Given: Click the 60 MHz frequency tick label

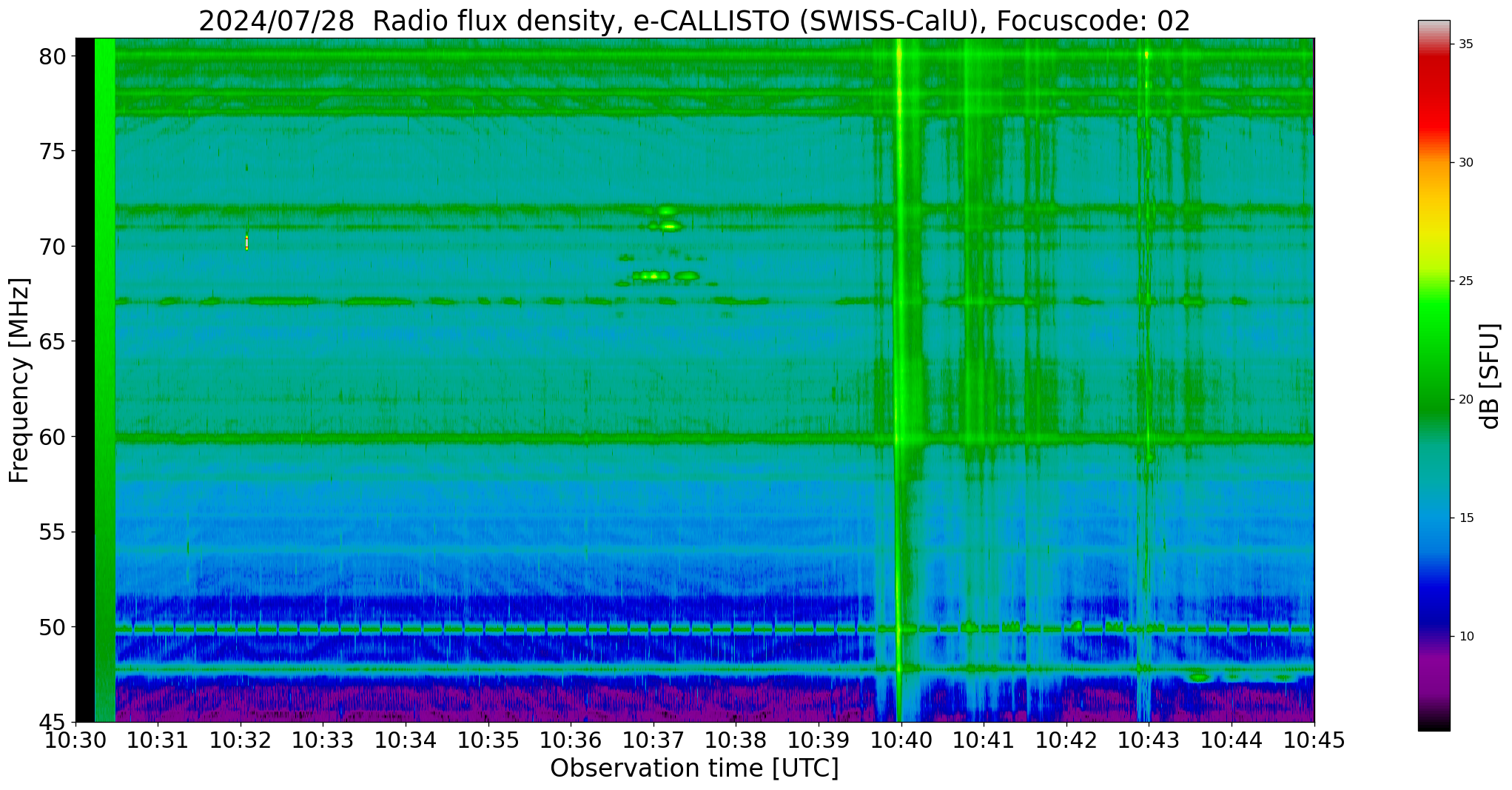Looking at the screenshot, I should pyautogui.click(x=53, y=437).
